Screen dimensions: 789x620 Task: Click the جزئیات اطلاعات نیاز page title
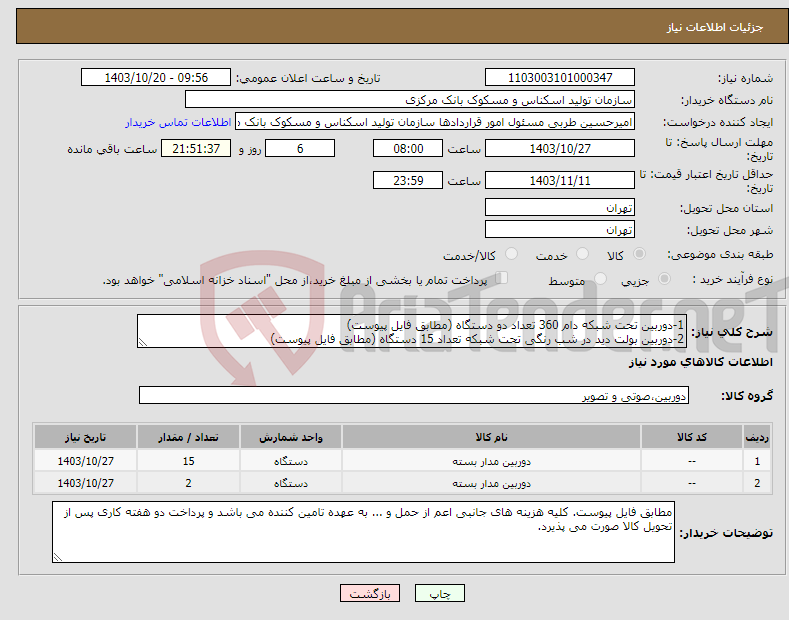(715, 27)
